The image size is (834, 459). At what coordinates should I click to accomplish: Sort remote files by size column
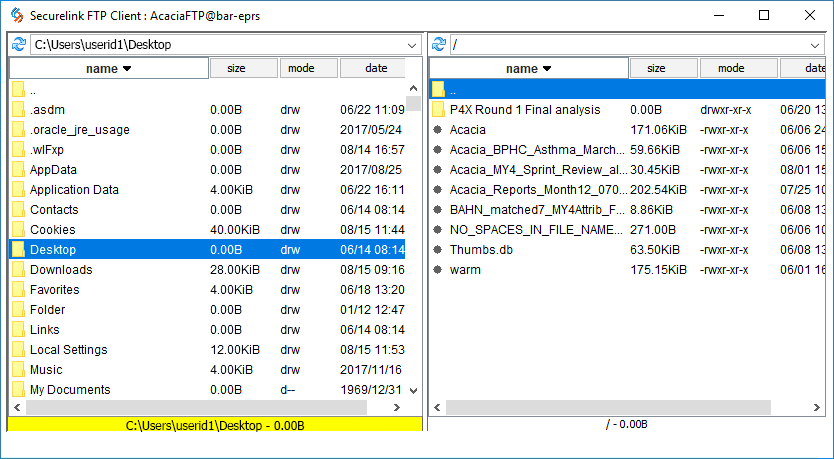point(656,69)
